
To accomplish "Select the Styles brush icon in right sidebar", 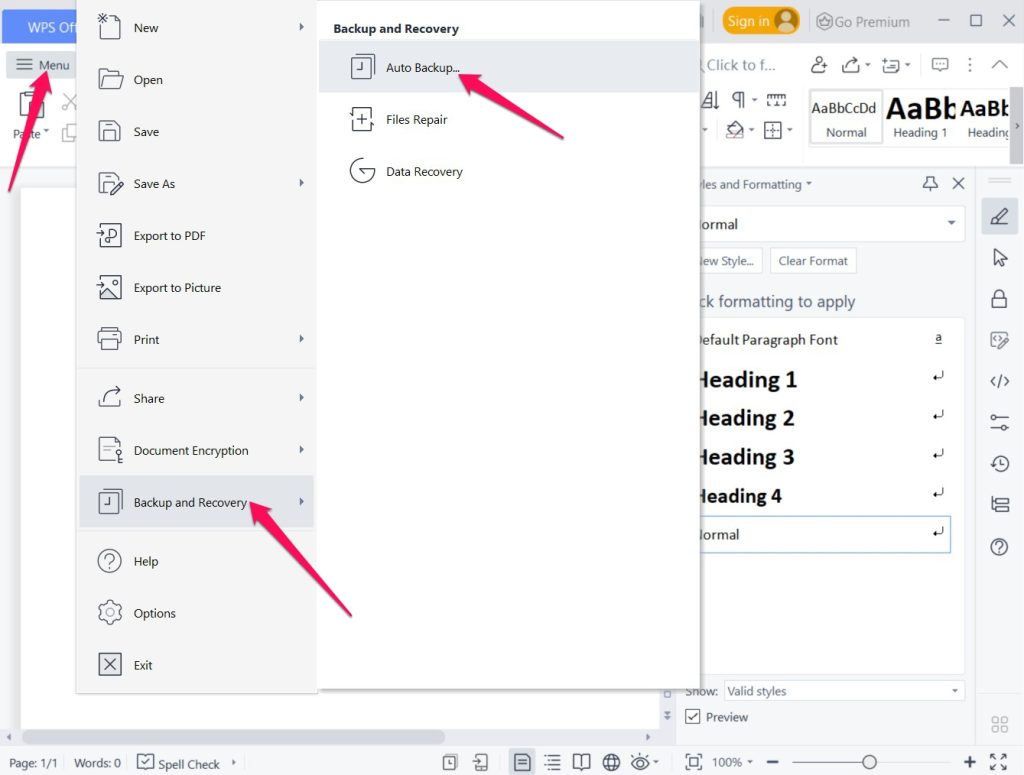I will coord(1000,216).
